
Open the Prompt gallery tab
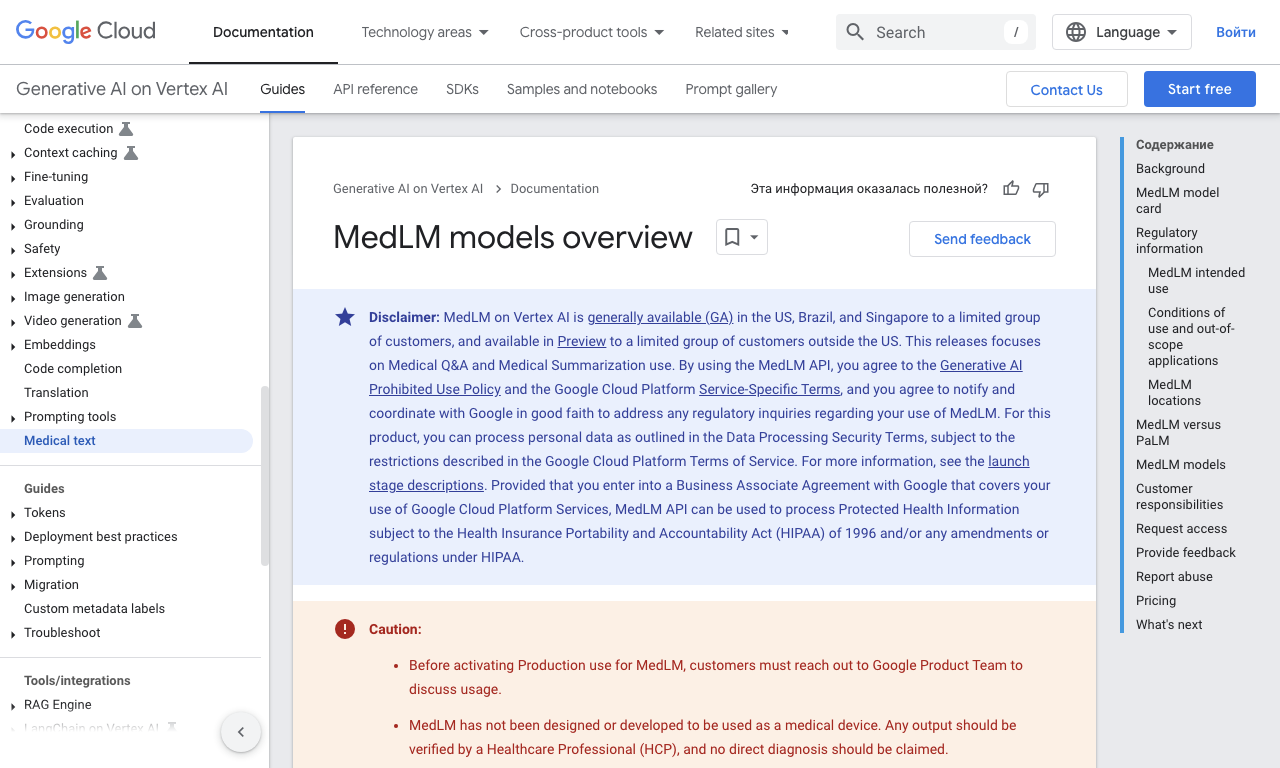coord(731,89)
